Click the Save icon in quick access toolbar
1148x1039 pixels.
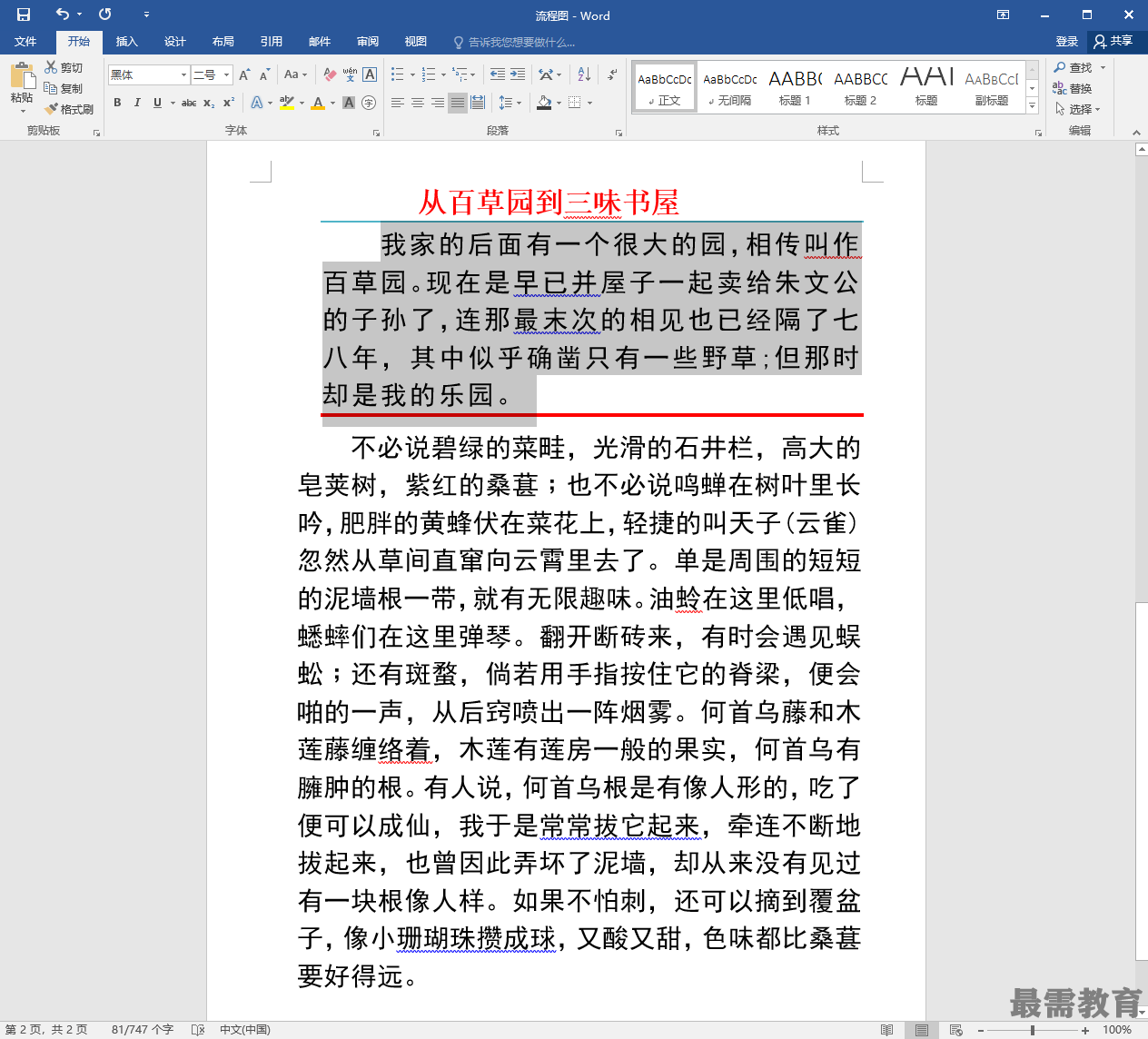pos(24,15)
